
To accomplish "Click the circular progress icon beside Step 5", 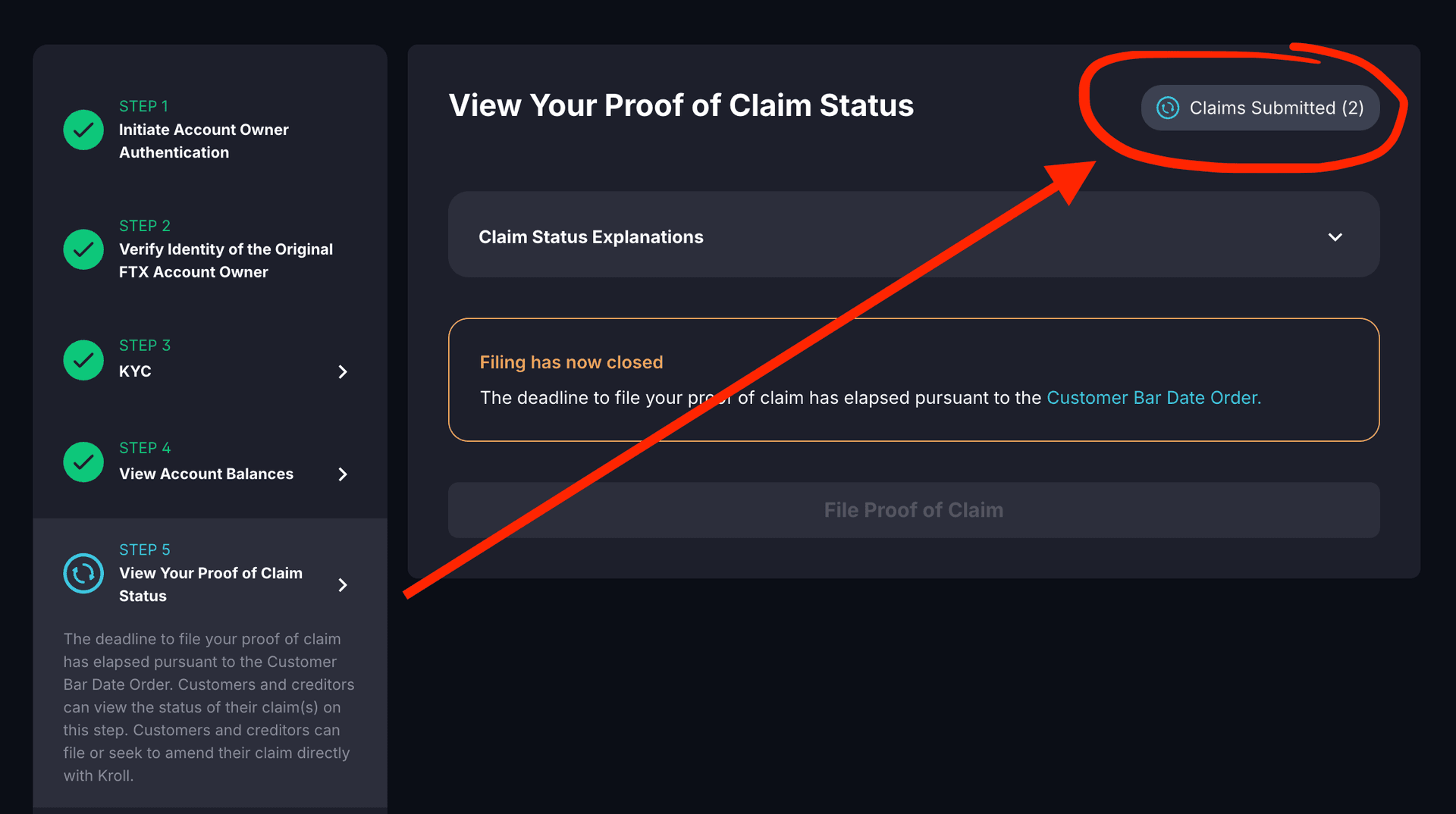I will coord(83,574).
